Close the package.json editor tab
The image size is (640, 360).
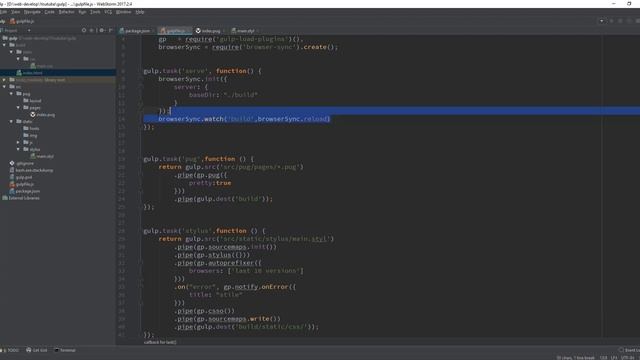(x=153, y=31)
